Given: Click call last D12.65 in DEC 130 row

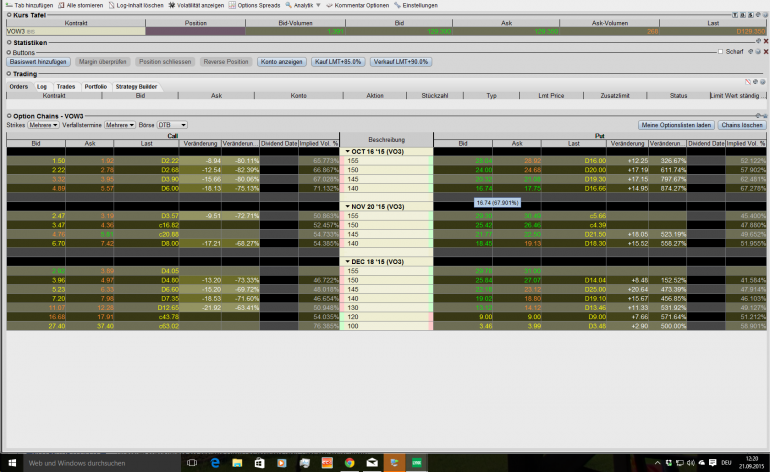Looking at the screenshot, I should 146,308.
